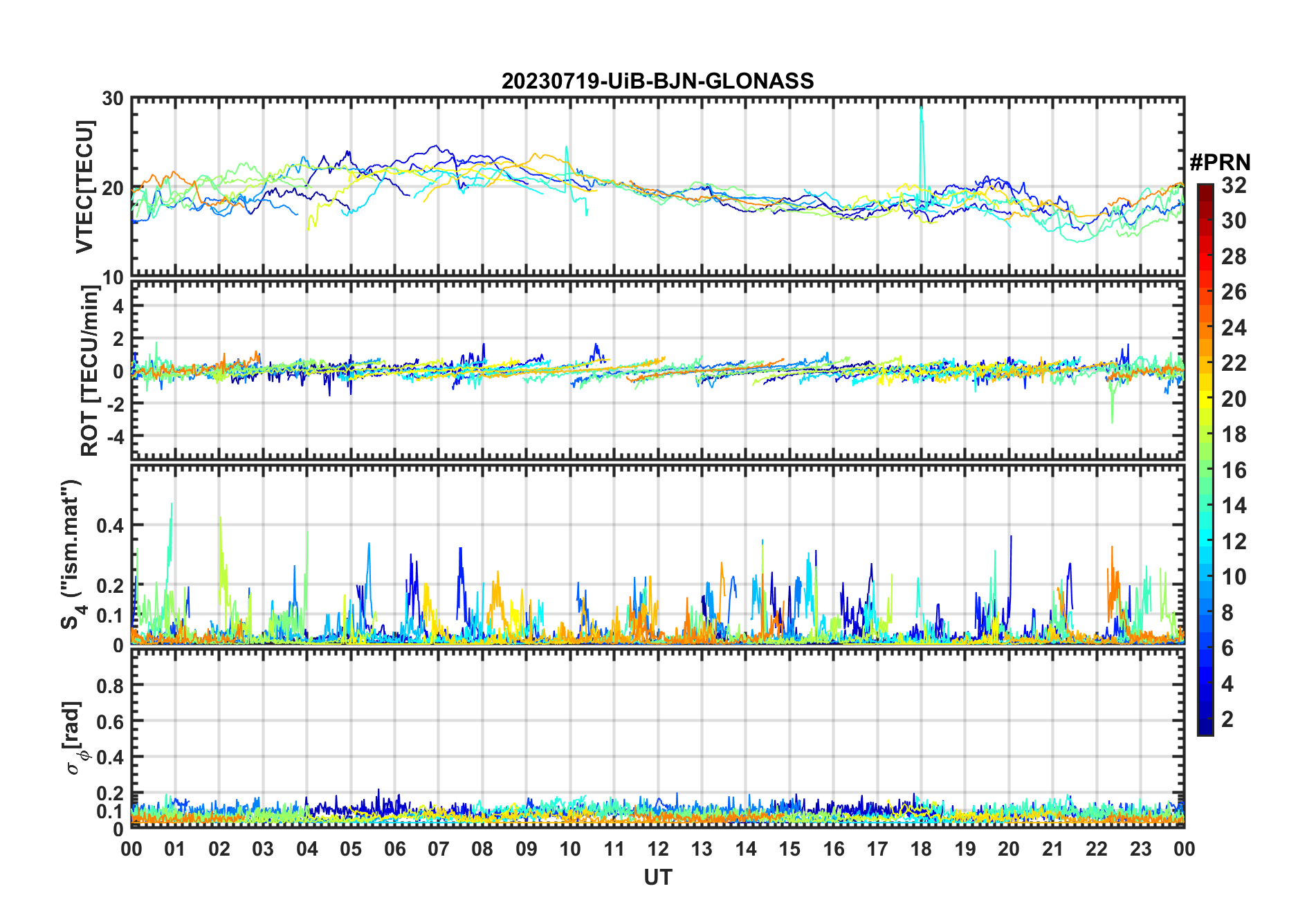This screenshot has width=1316, height=920.
Task: Select tick label 24 on PRN colorbar
Action: [1234, 328]
